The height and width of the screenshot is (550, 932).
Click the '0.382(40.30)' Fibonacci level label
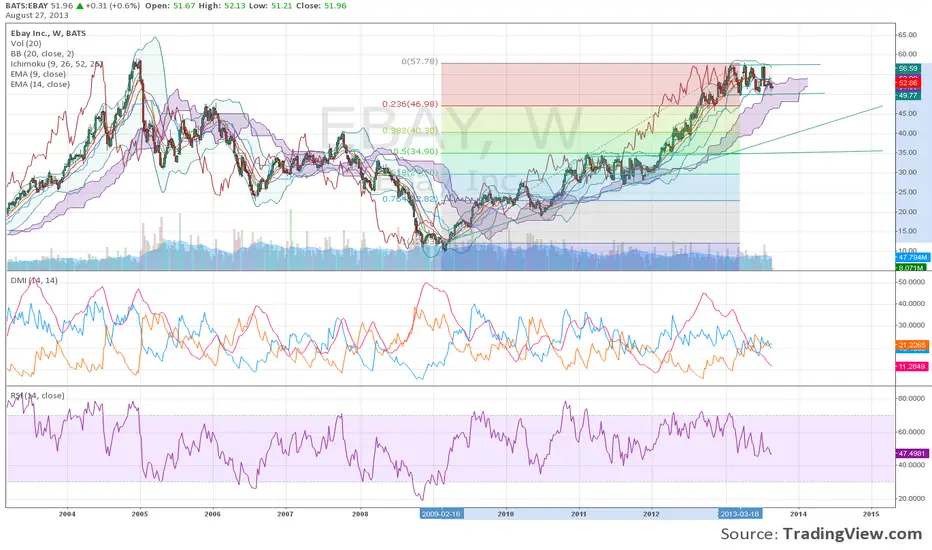coord(410,130)
